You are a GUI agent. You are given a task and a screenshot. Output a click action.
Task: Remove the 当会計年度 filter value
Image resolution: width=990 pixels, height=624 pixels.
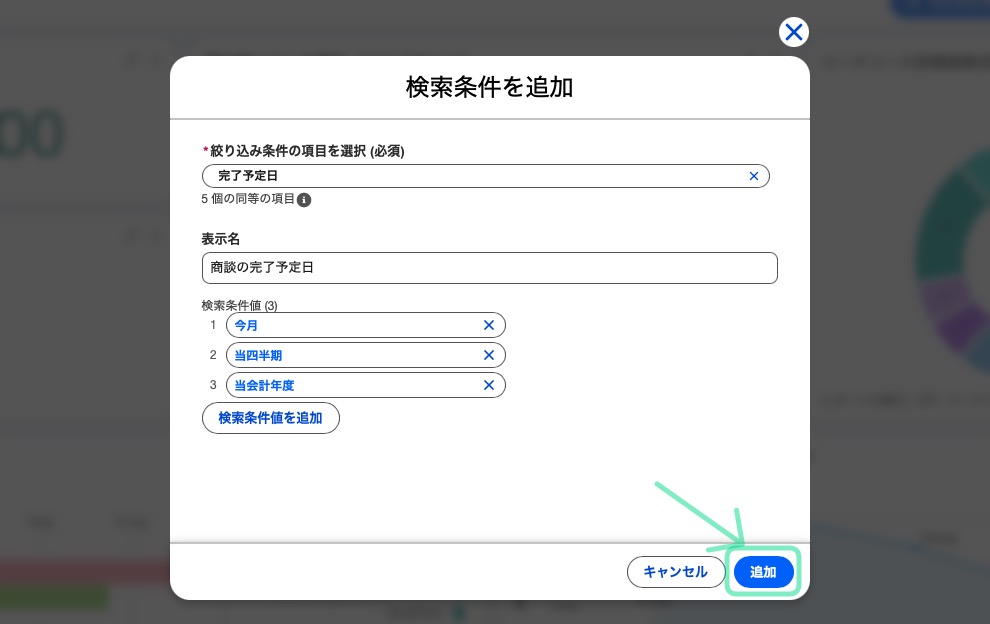coord(489,385)
